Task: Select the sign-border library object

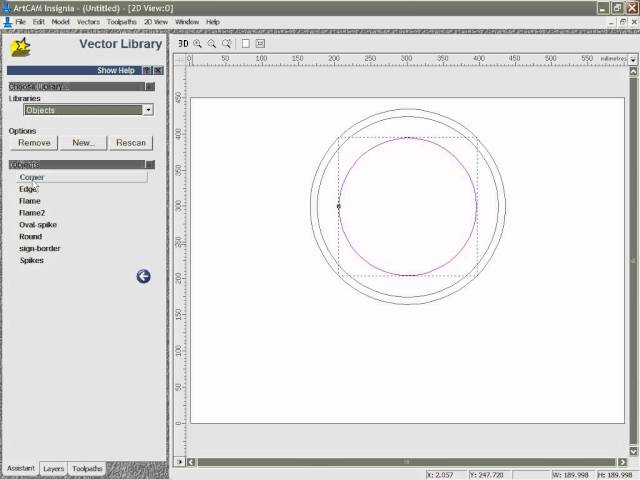Action: click(x=40, y=248)
